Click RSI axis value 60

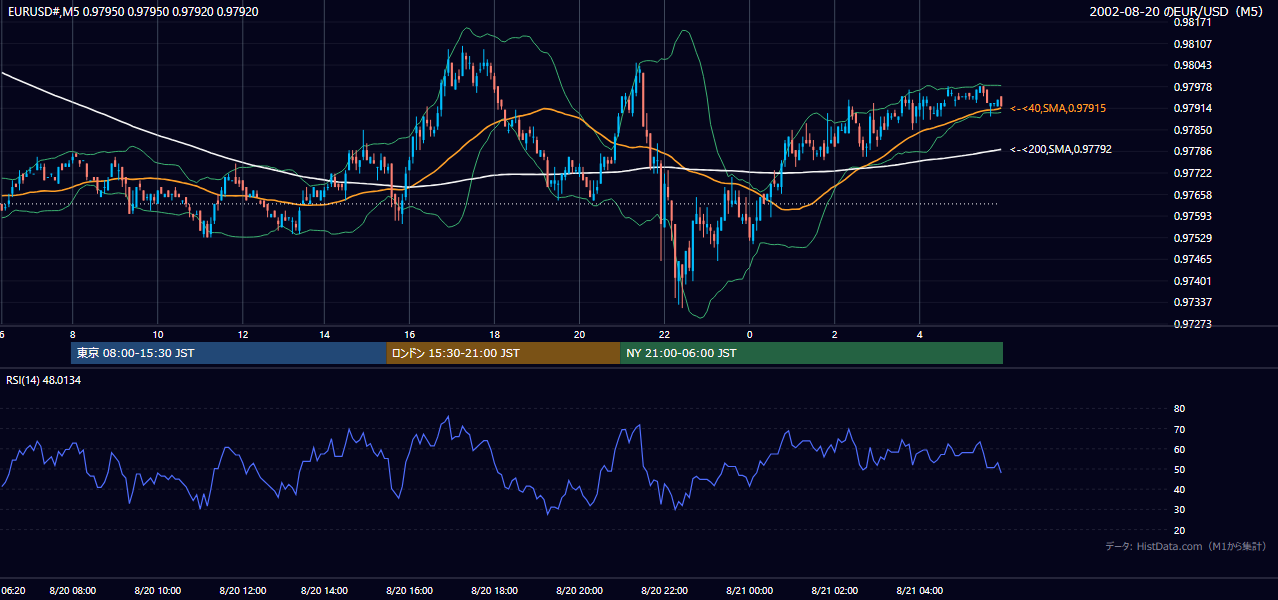coord(1179,449)
